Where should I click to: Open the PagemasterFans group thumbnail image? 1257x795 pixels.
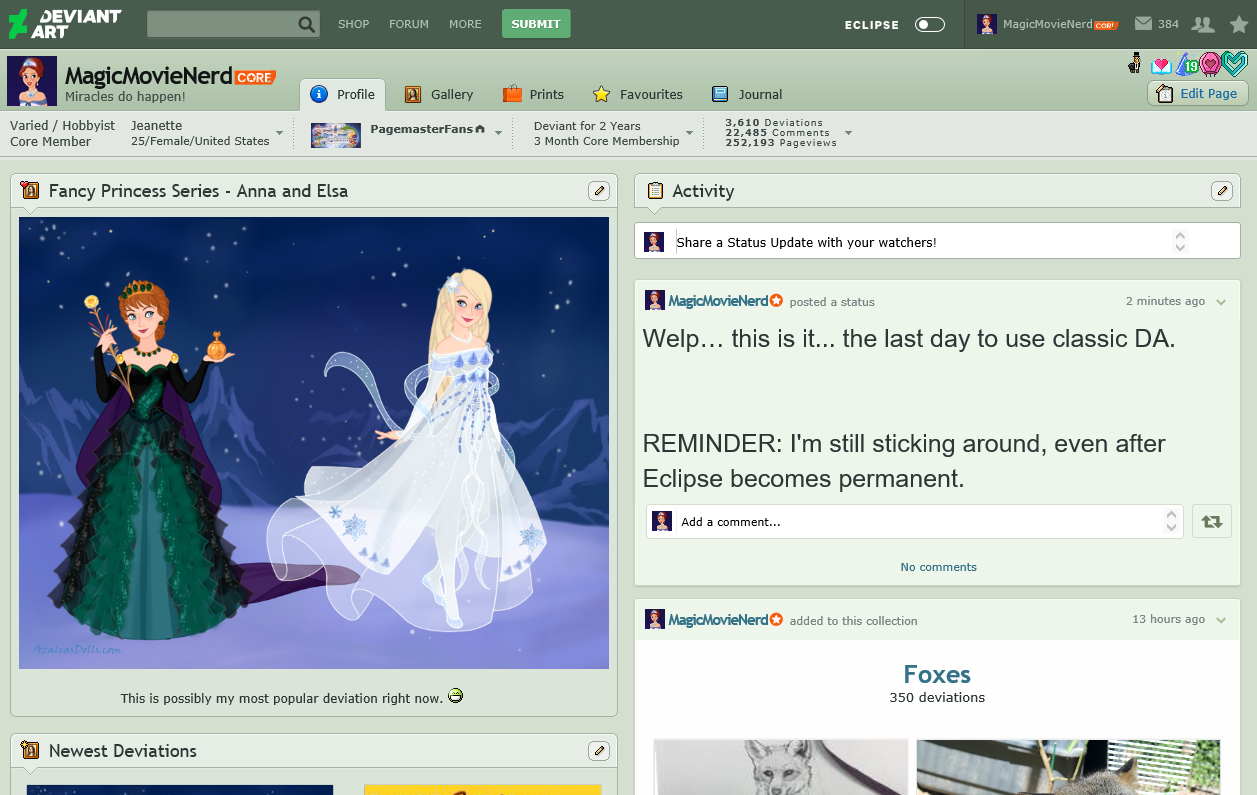click(x=336, y=135)
